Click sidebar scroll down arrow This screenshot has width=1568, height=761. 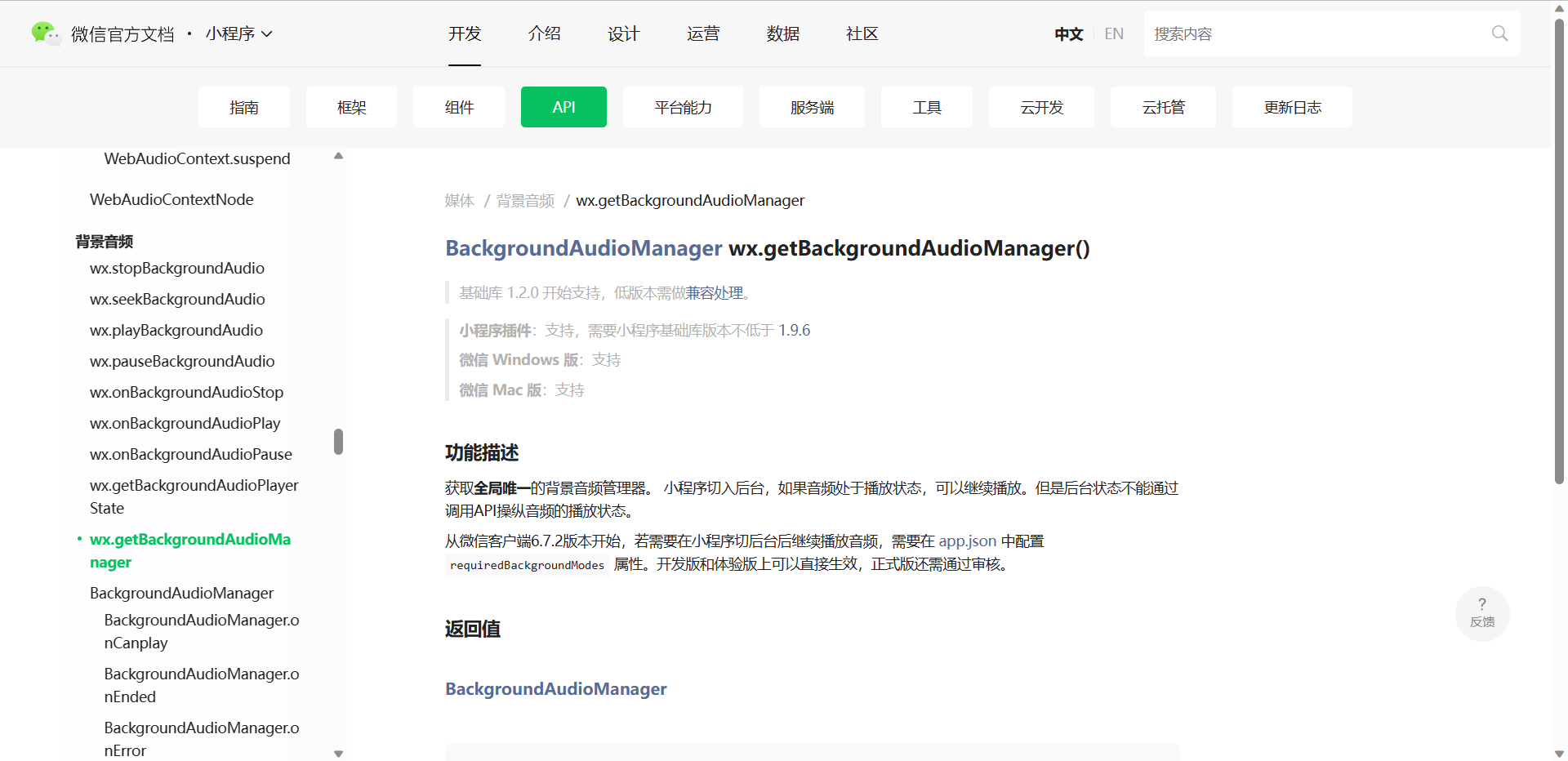tap(338, 754)
